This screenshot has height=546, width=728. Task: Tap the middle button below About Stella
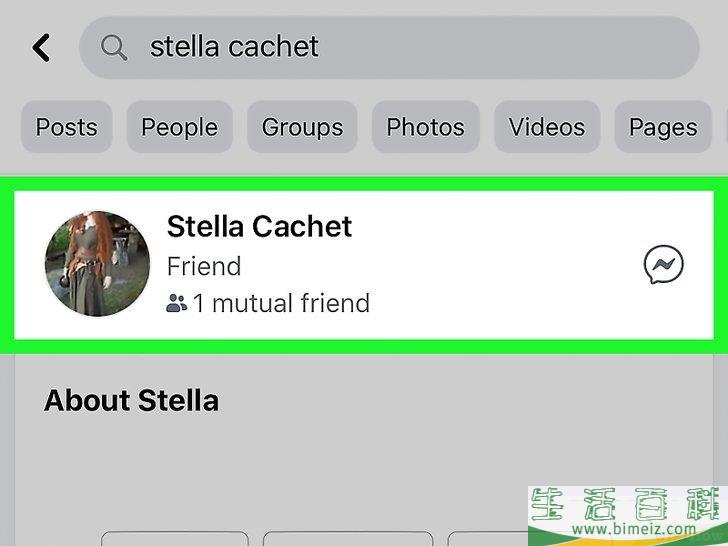pyautogui.click(x=348, y=539)
